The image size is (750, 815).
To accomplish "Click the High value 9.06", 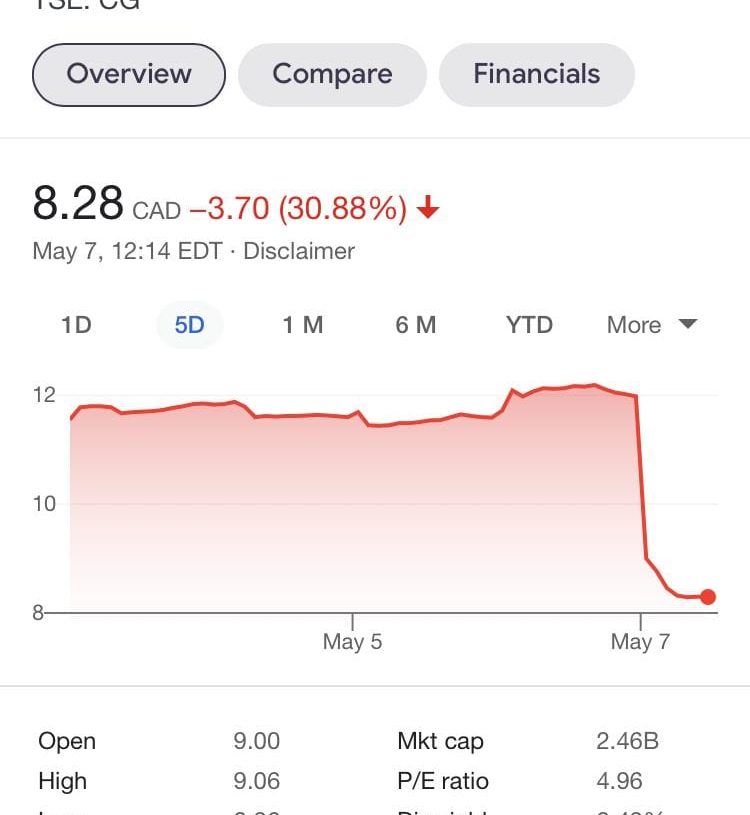I will (256, 781).
